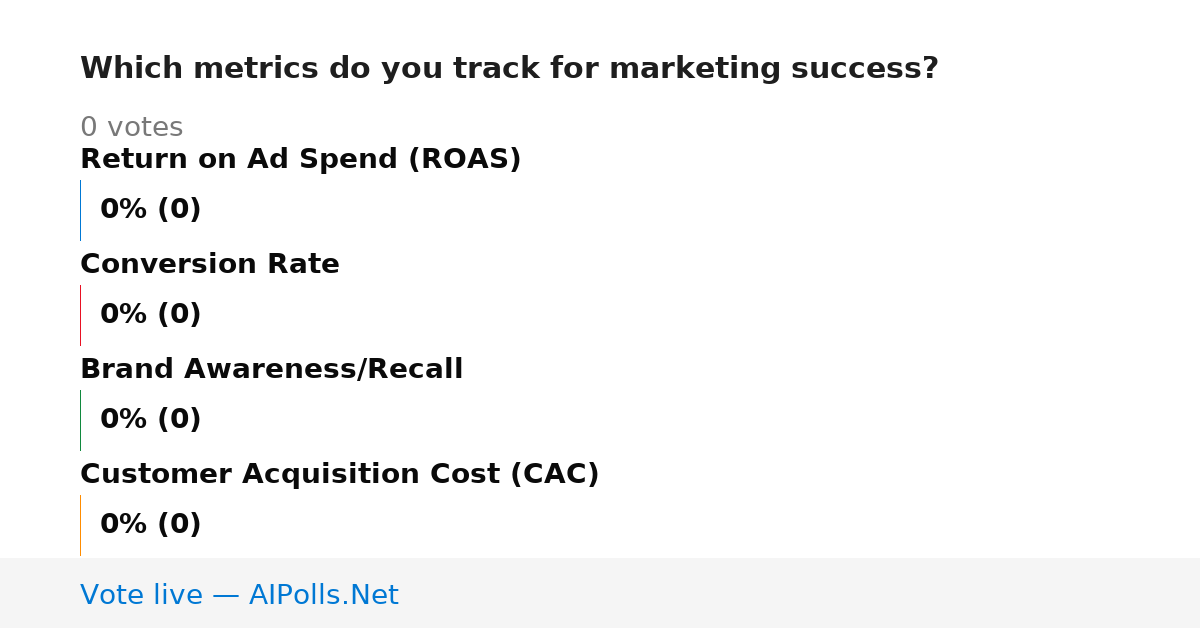Open the Vote live — AIPolls.Net link
The height and width of the screenshot is (628, 1200).
click(x=239, y=596)
